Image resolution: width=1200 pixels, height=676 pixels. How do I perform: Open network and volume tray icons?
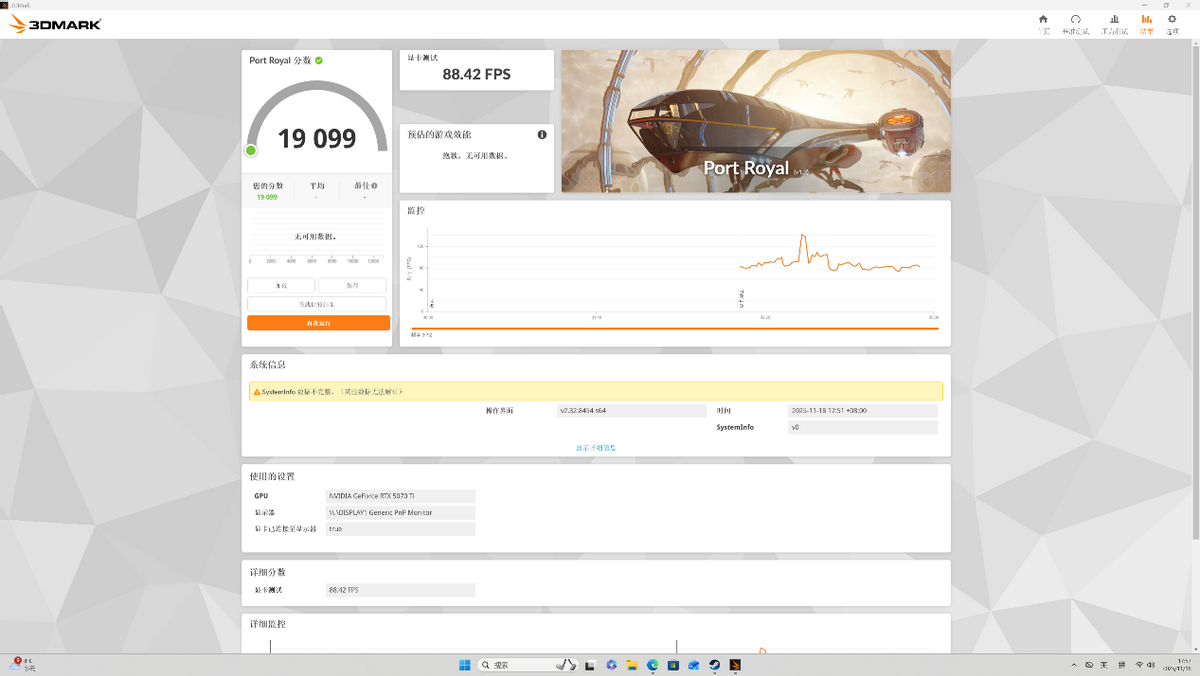point(1146,665)
